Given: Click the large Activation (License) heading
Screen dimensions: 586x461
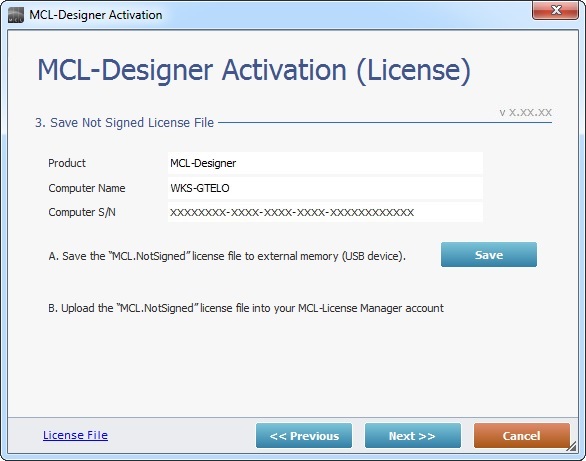Looking at the screenshot, I should point(254,70).
